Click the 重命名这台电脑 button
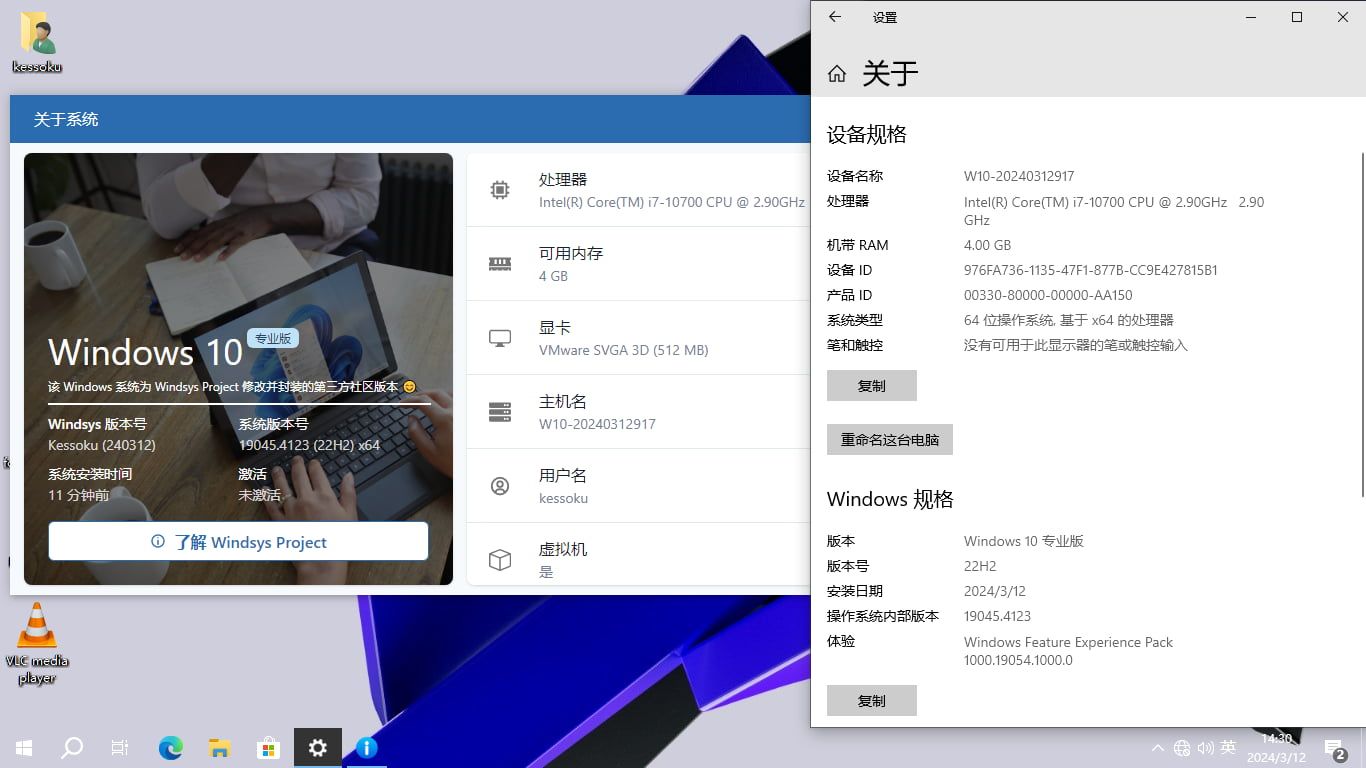1366x768 pixels. pyautogui.click(x=889, y=439)
